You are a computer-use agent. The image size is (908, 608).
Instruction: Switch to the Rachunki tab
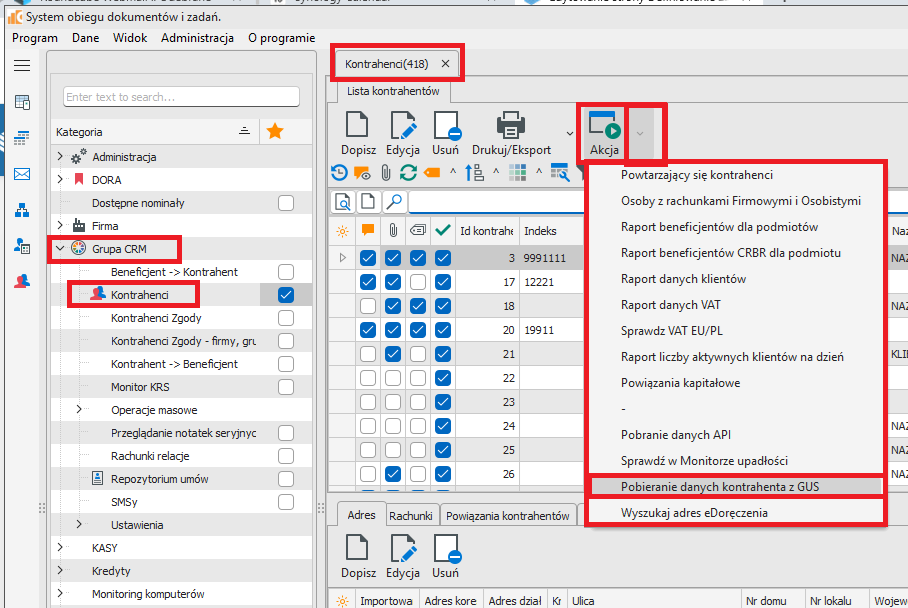coord(410,515)
